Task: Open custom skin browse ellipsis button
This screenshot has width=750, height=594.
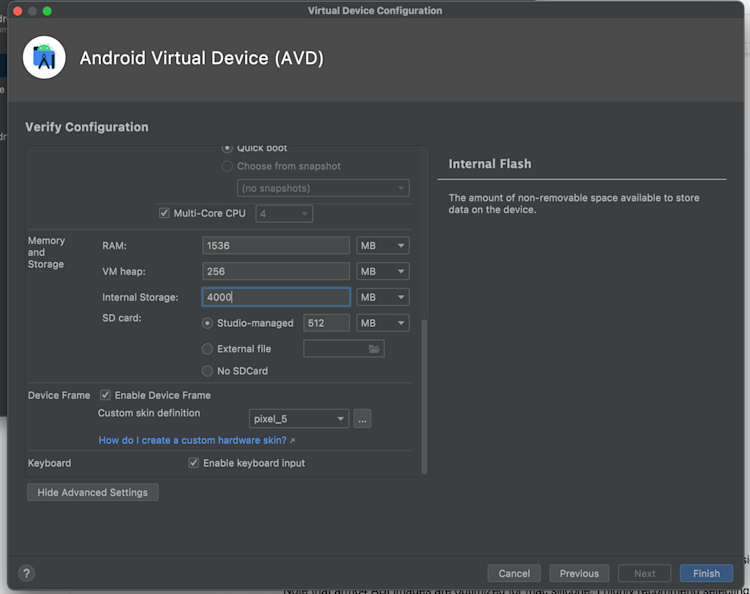Action: click(x=362, y=419)
